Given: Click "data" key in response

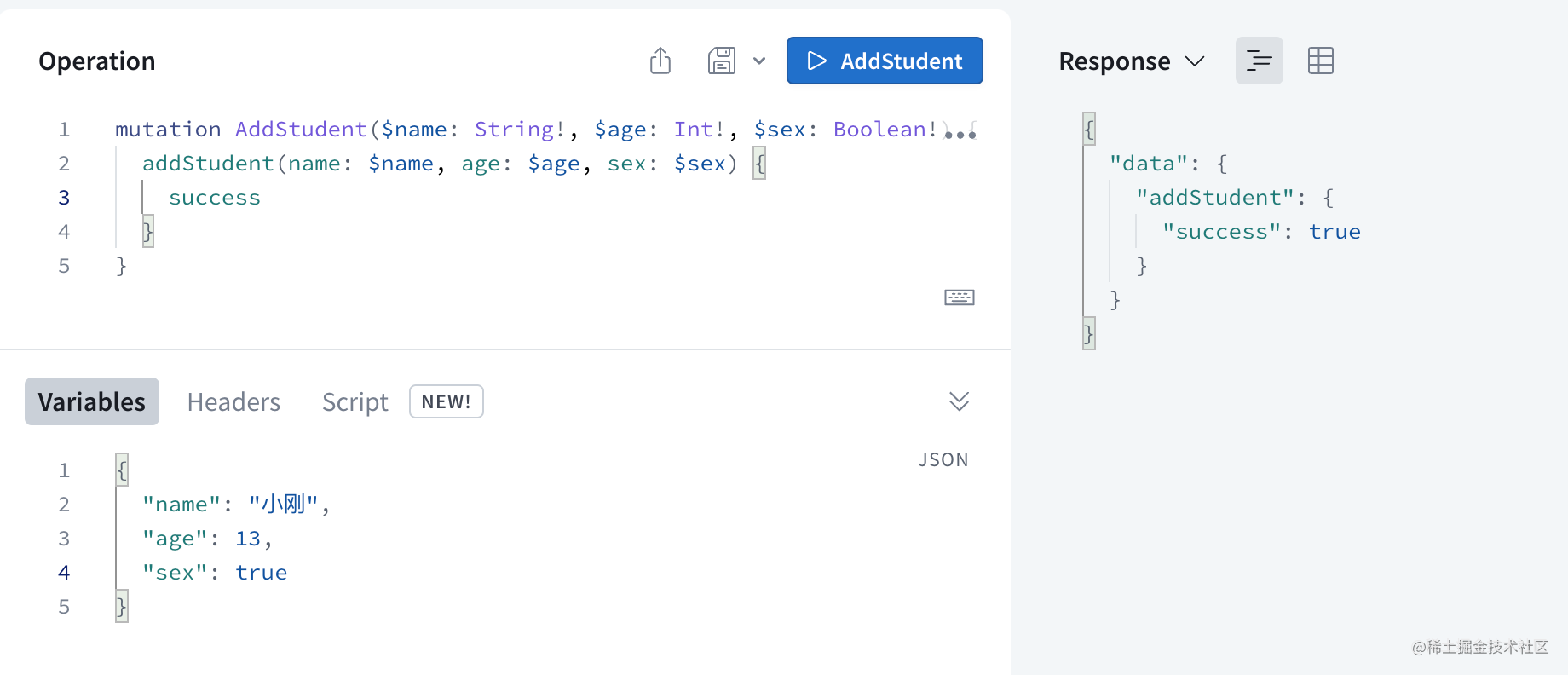Looking at the screenshot, I should coord(1148,164).
